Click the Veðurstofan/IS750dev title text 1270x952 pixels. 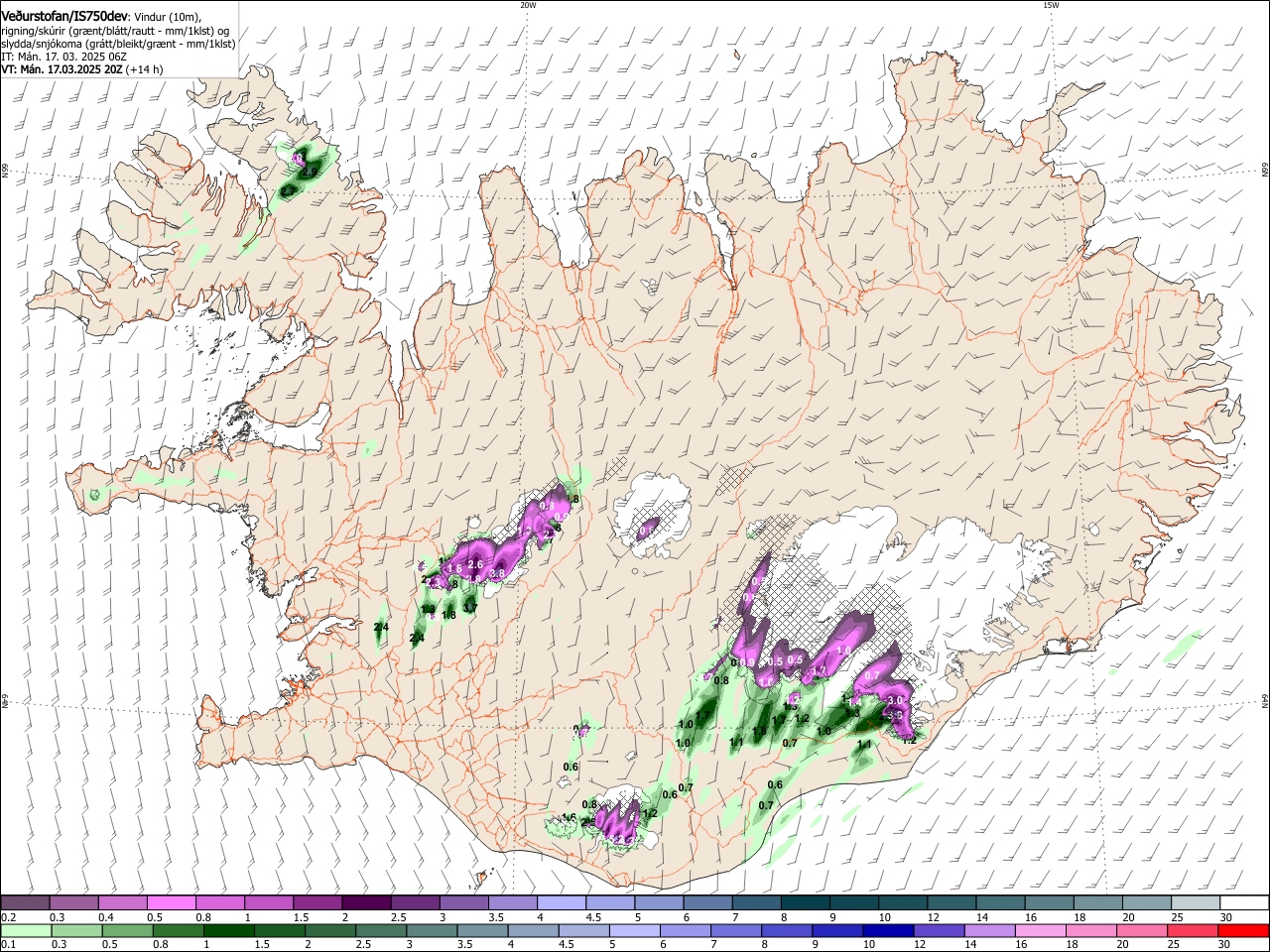(x=64, y=17)
